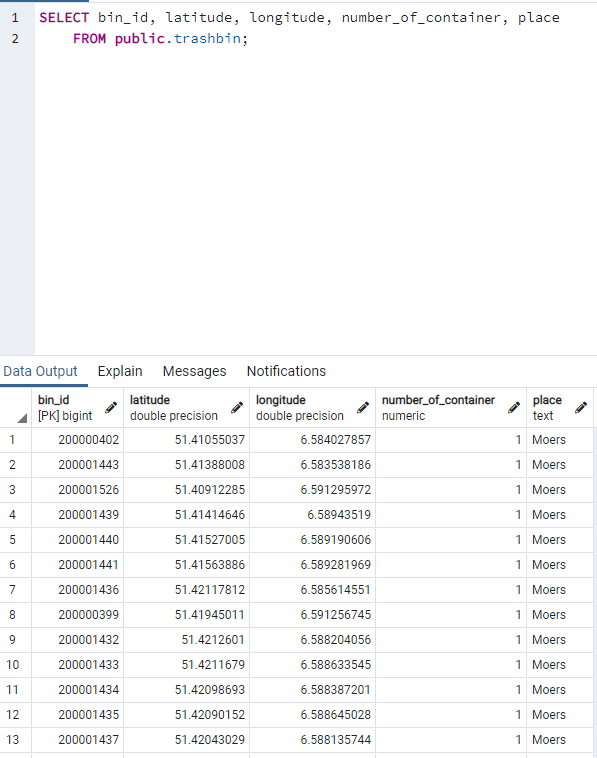This screenshot has height=758, width=597.
Task: Click longitude cell 6.58943519
Action: click(x=313, y=515)
